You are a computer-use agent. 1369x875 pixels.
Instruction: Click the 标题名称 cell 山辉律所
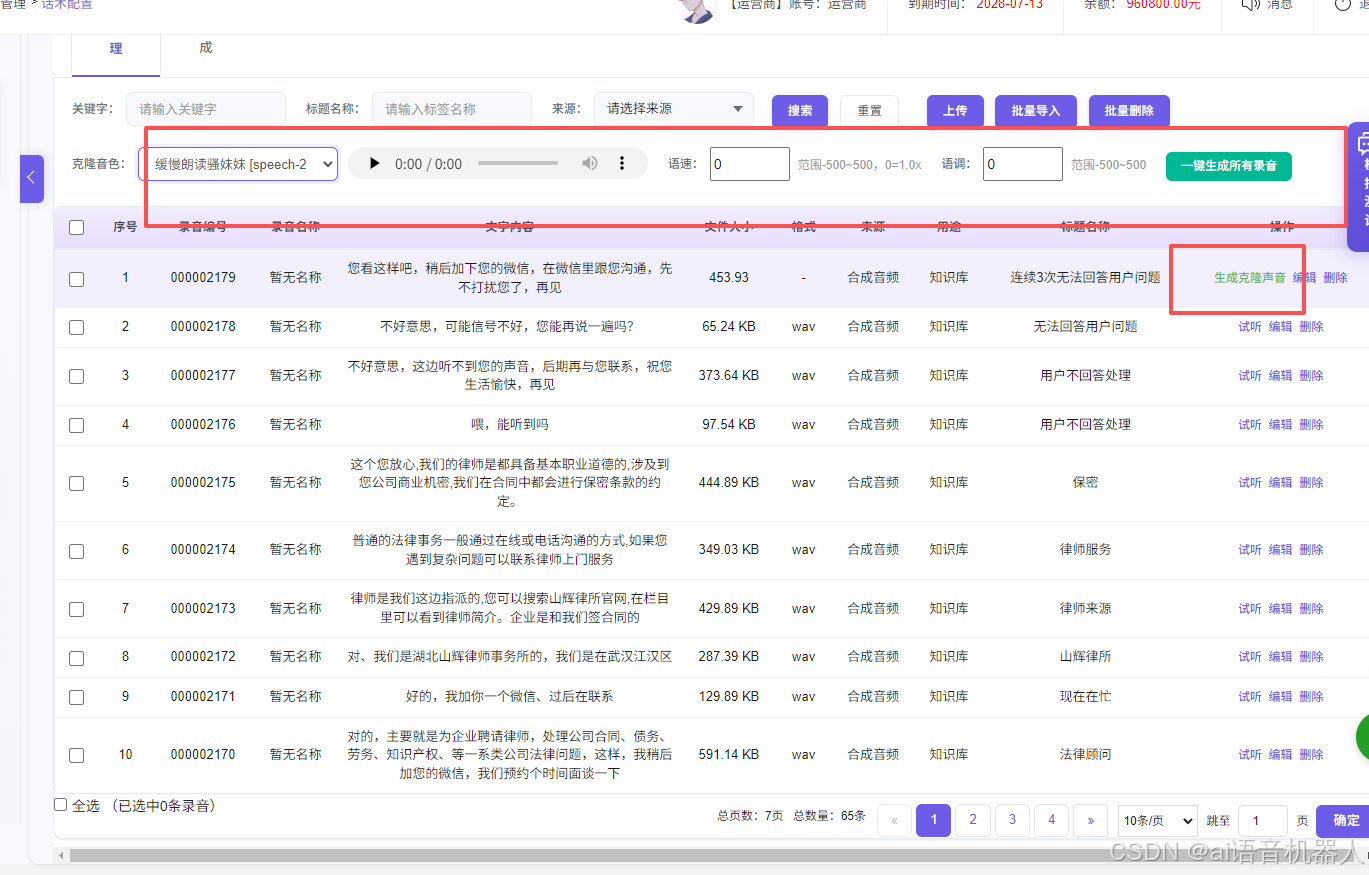point(1085,657)
